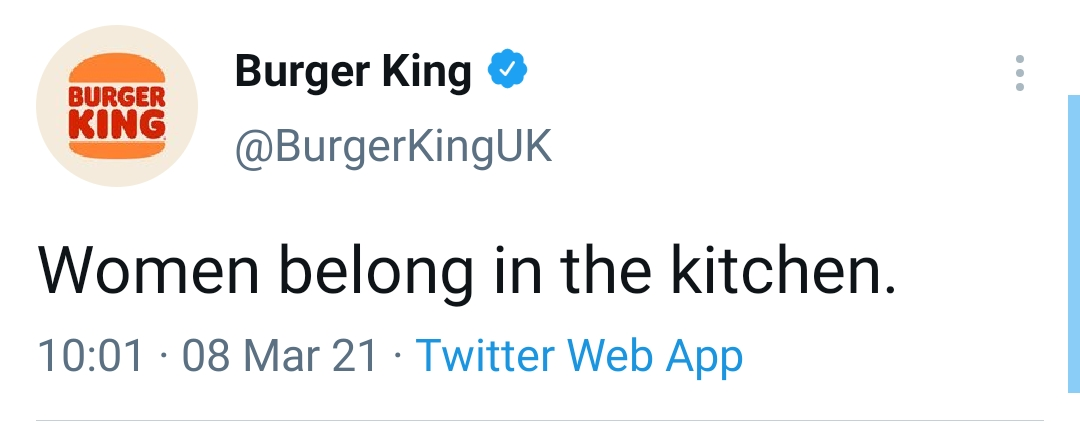Click the 08 Mar 21 date
1080x425 pixels.
pos(280,356)
